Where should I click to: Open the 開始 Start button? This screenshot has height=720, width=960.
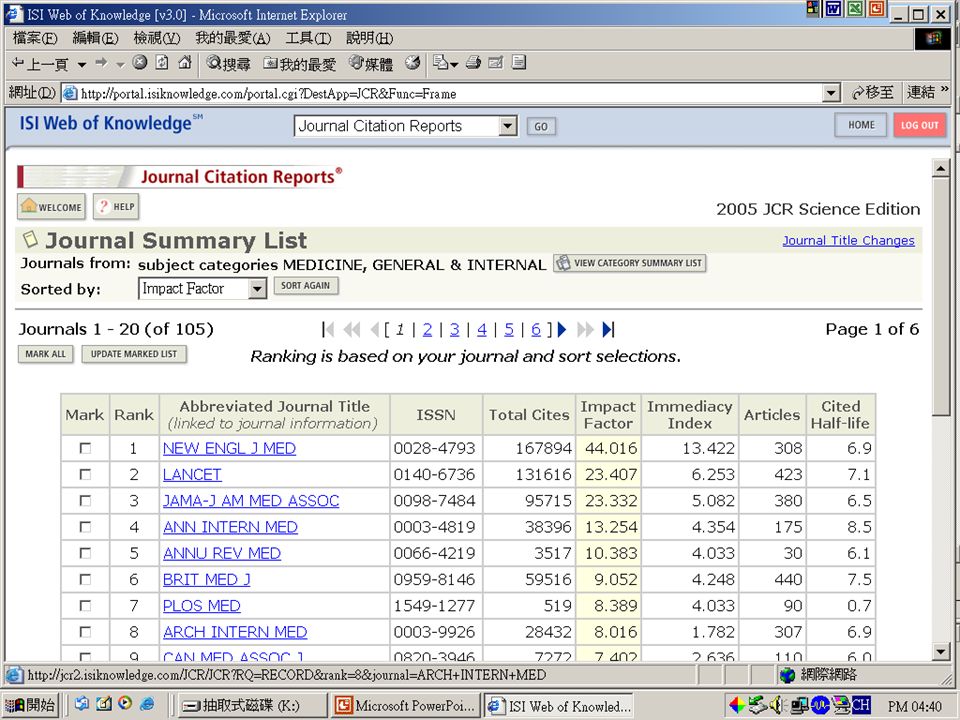[29, 705]
